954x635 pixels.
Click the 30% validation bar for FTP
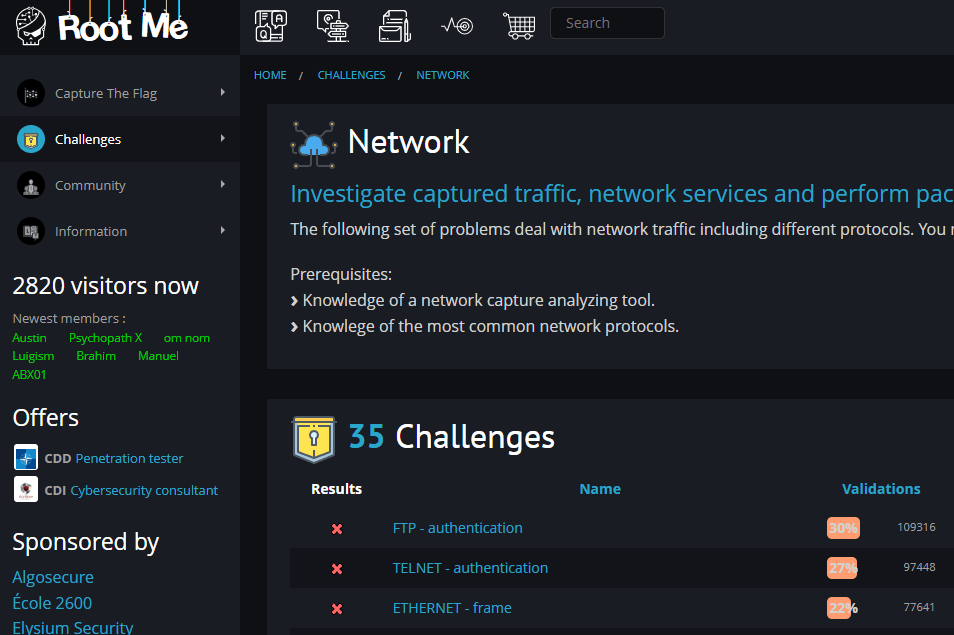843,528
